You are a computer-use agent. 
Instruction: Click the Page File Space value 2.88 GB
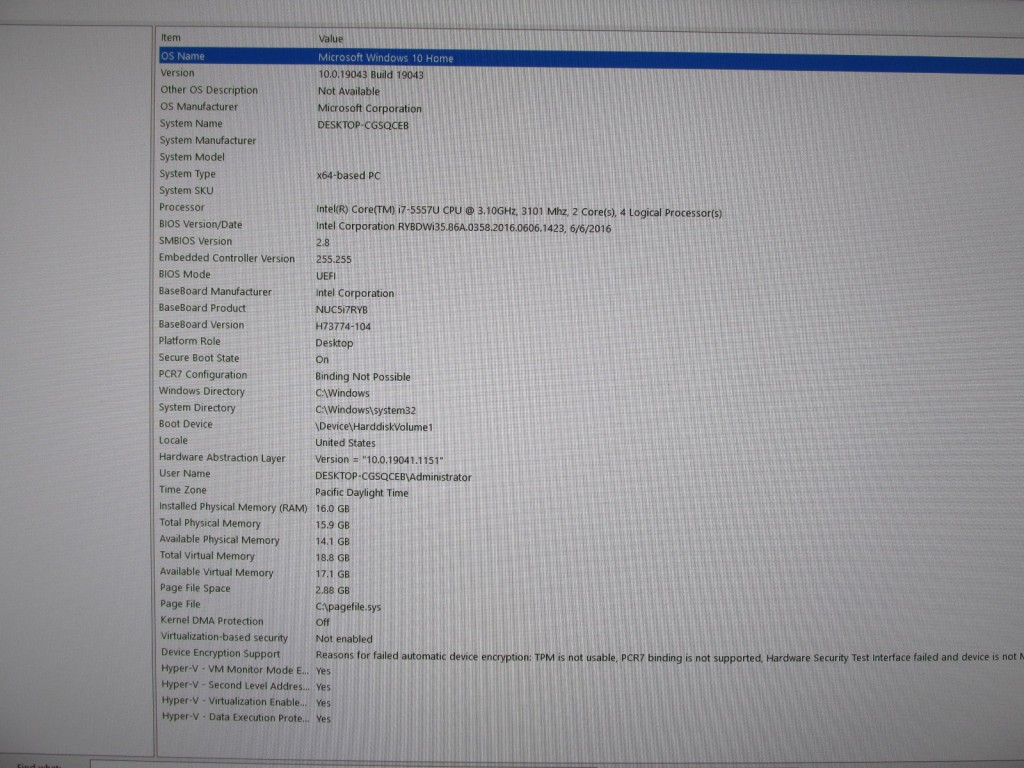coord(333,590)
